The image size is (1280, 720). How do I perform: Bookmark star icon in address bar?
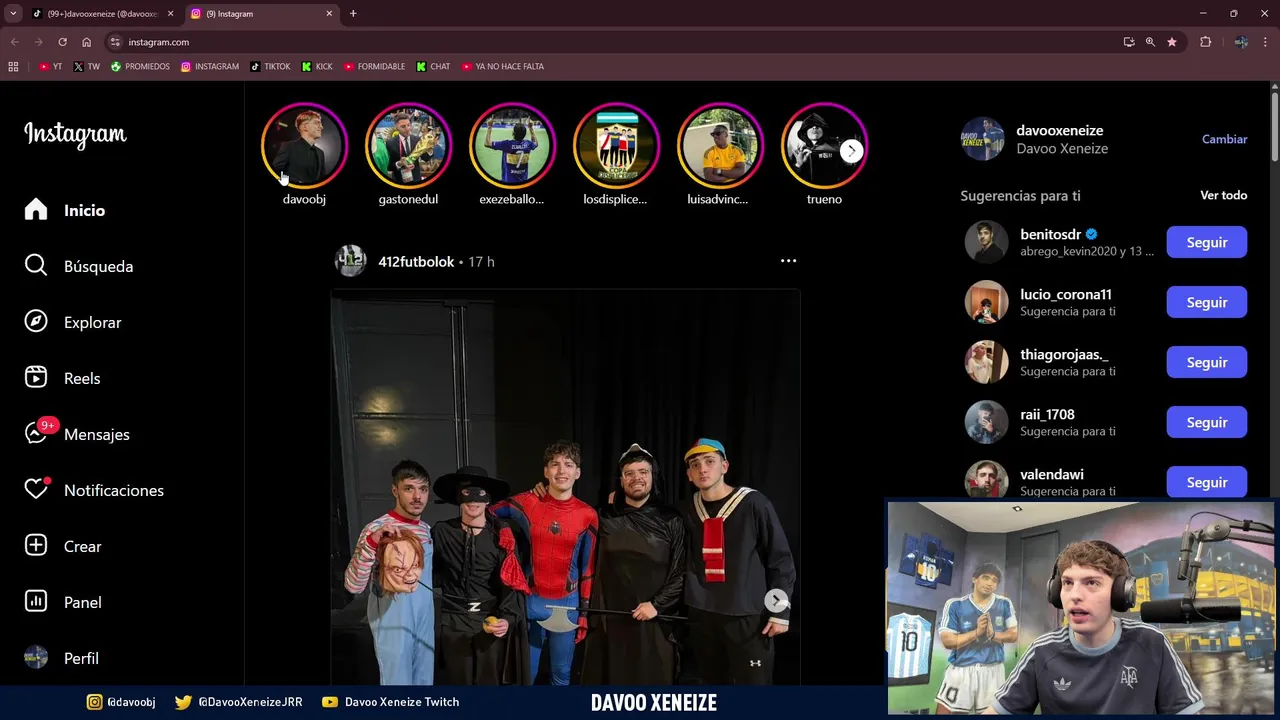(1172, 42)
